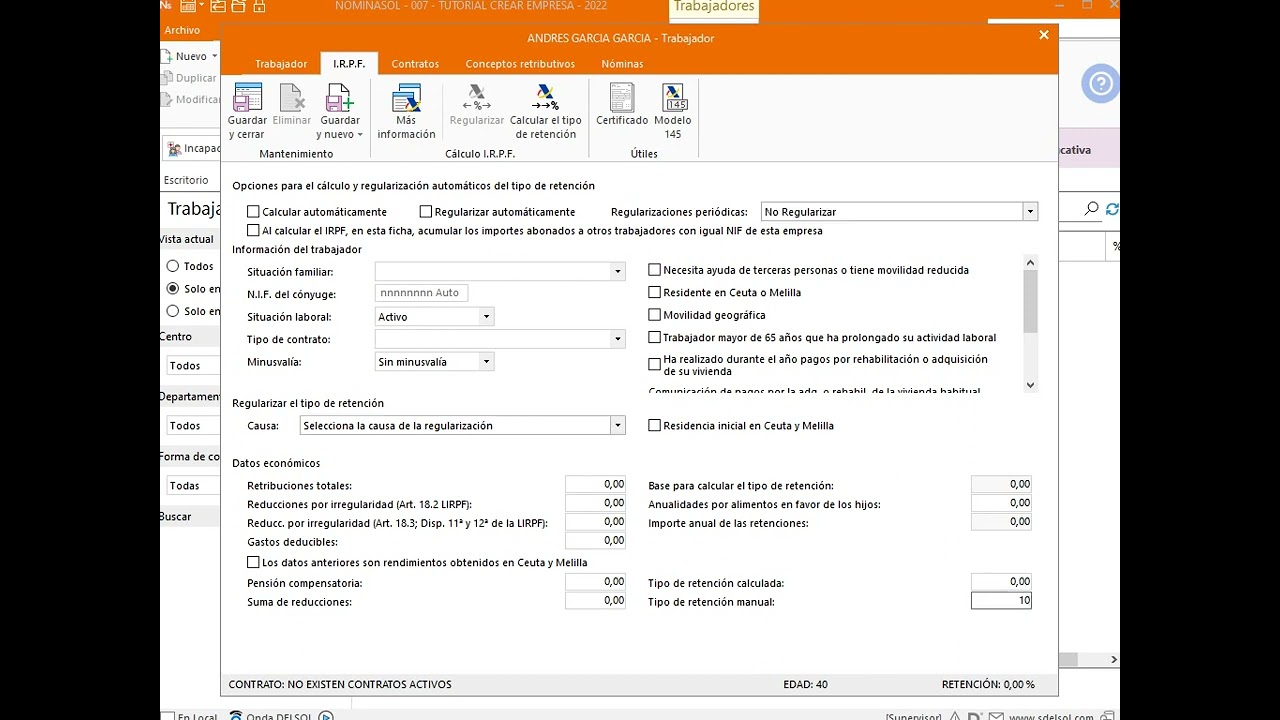Check acumular importes de igual NIF
This screenshot has width=1280, height=720.
253,230
